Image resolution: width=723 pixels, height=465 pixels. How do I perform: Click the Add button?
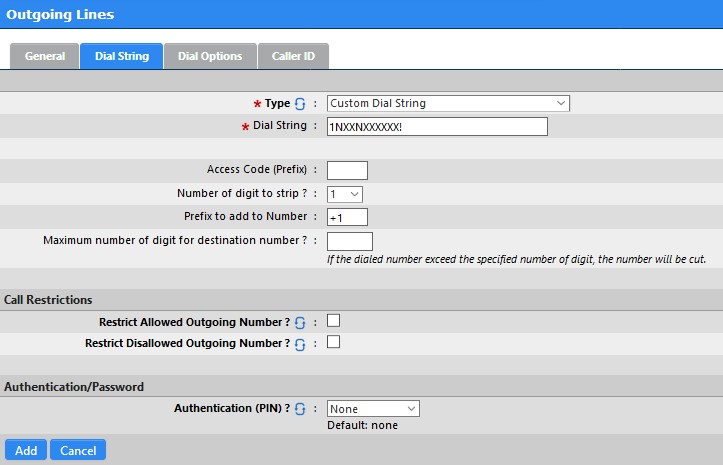pyautogui.click(x=26, y=450)
